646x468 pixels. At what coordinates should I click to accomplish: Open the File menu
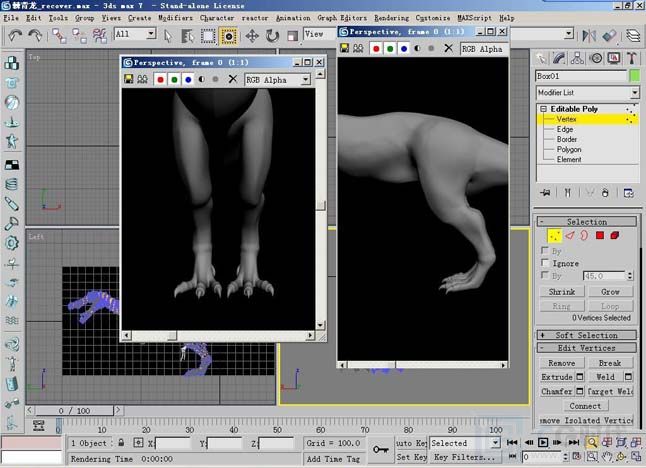click(11, 18)
